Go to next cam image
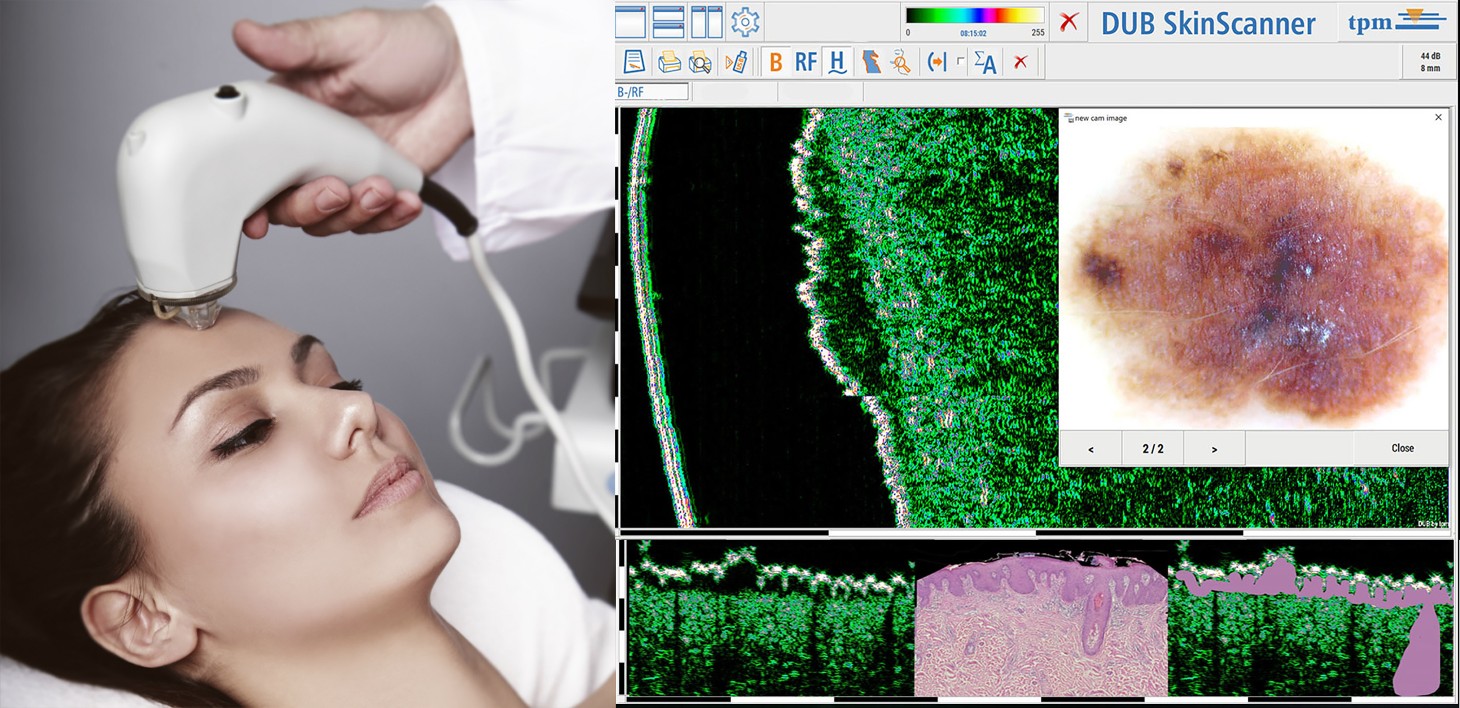Image resolution: width=1460 pixels, height=708 pixels. click(1214, 449)
